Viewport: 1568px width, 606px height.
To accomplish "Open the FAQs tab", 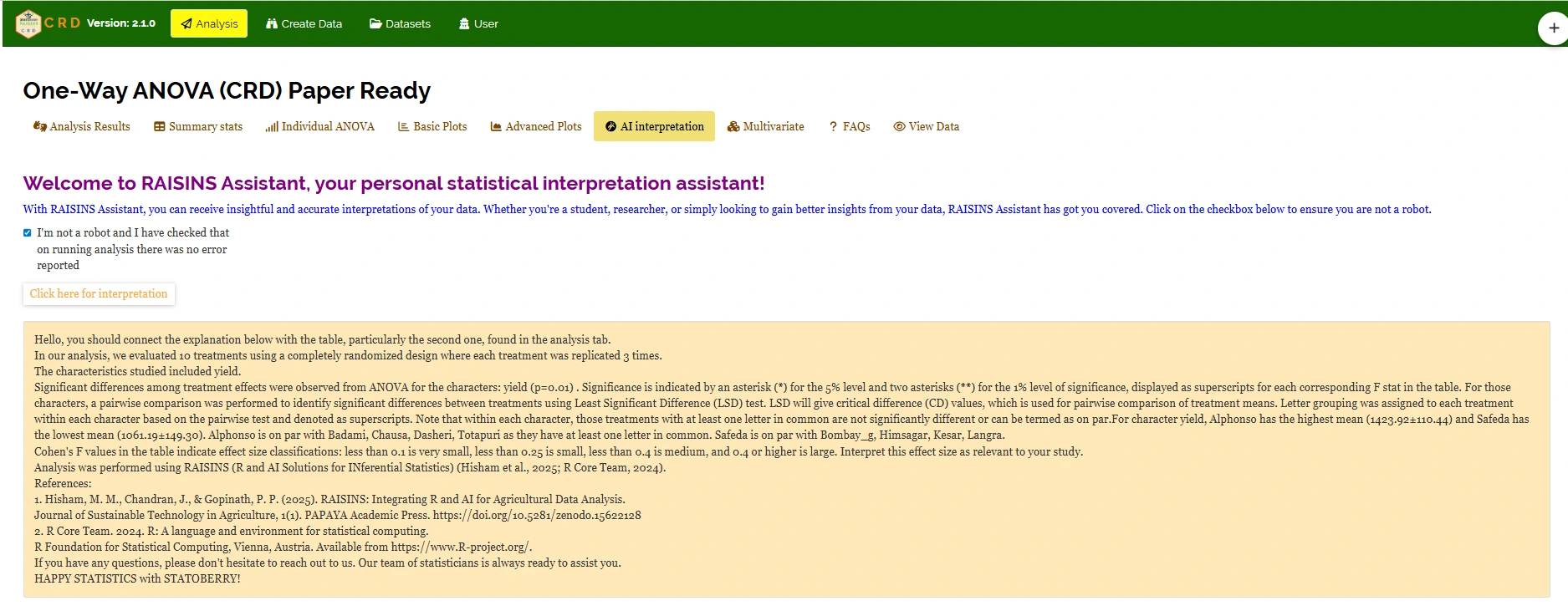I will (850, 126).
